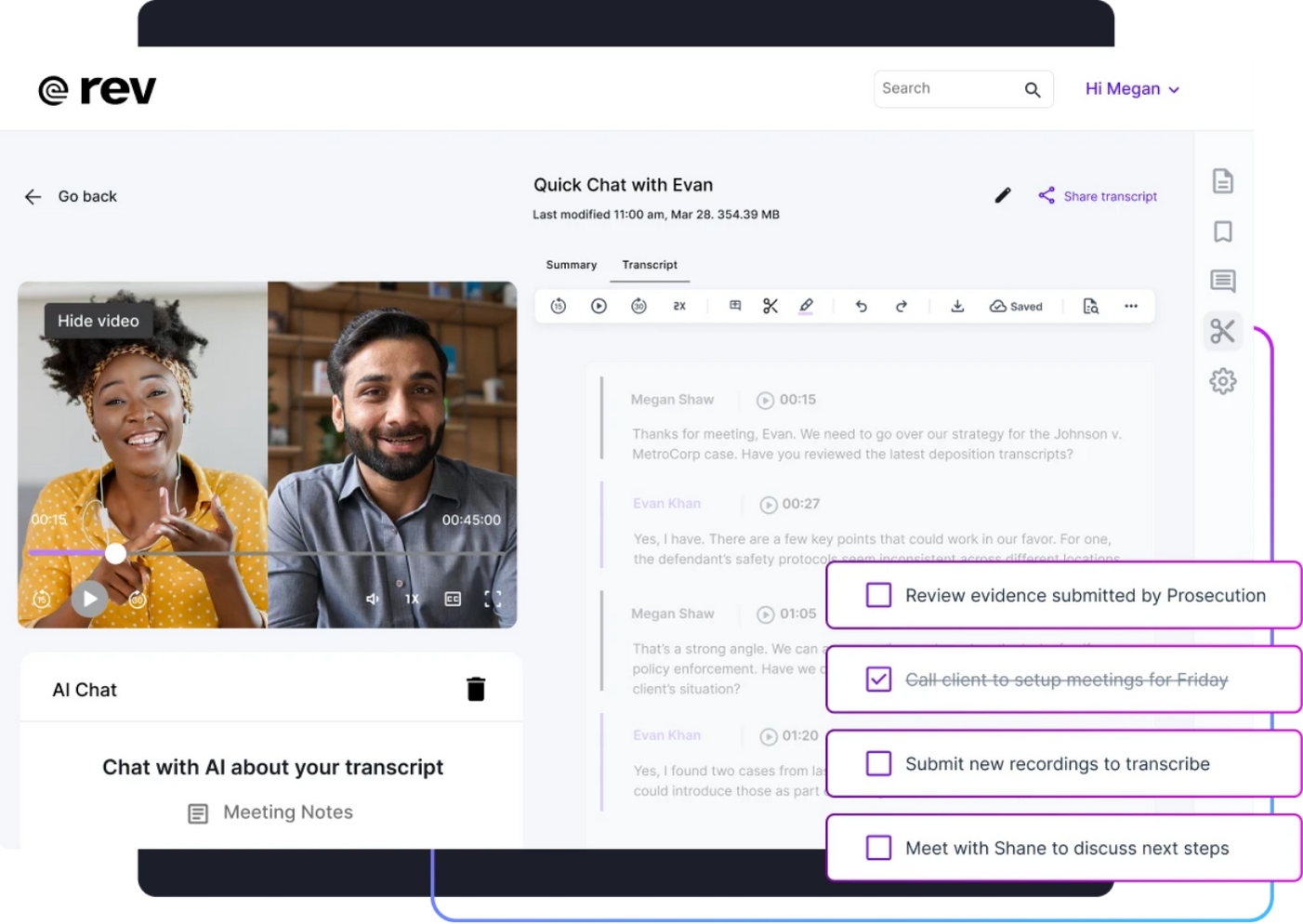Click into the Search field
The width and height of the screenshot is (1303, 924).
point(963,89)
